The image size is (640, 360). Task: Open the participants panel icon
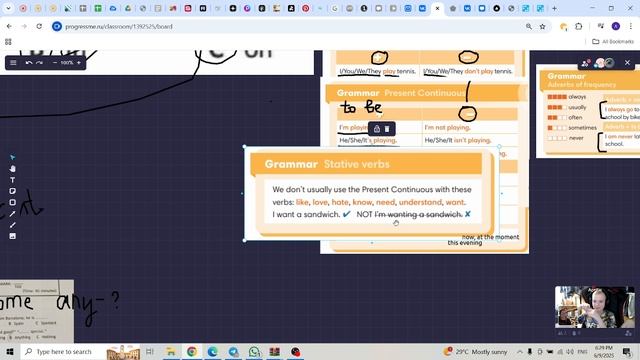tap(585, 63)
